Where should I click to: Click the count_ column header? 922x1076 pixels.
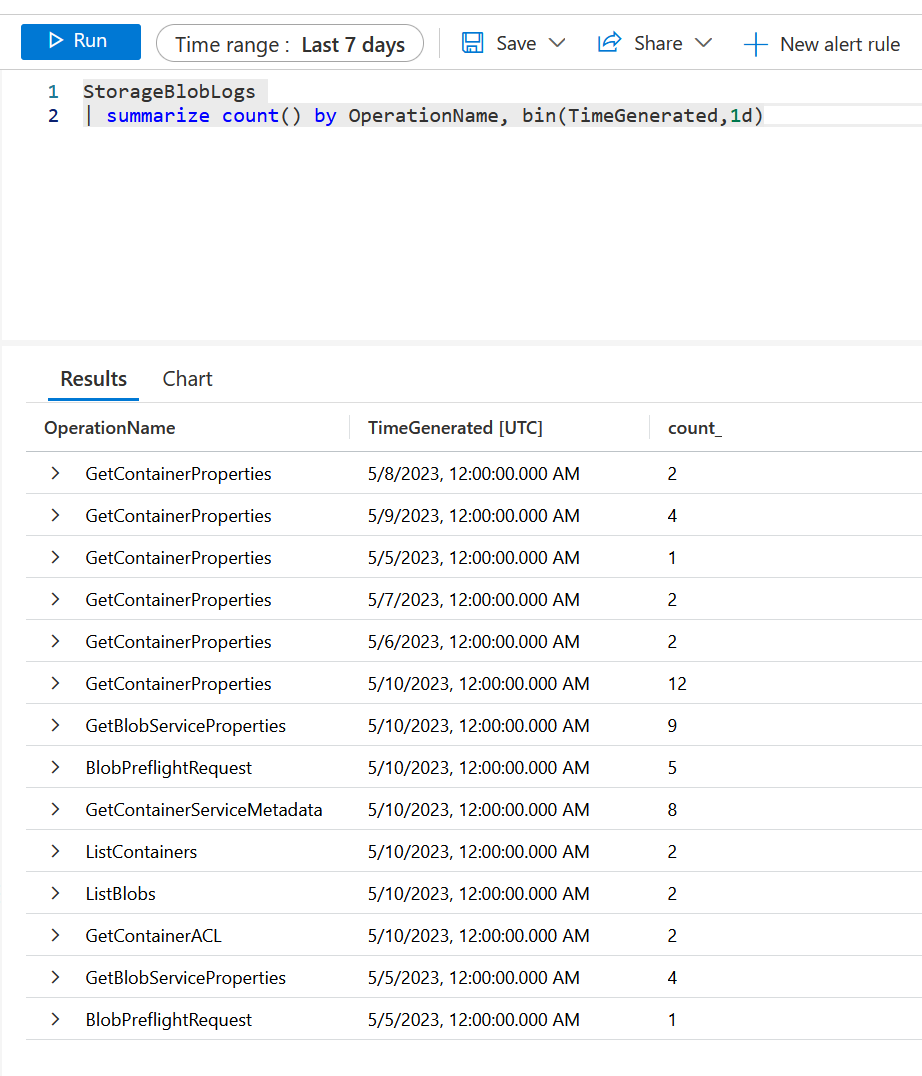pos(694,428)
